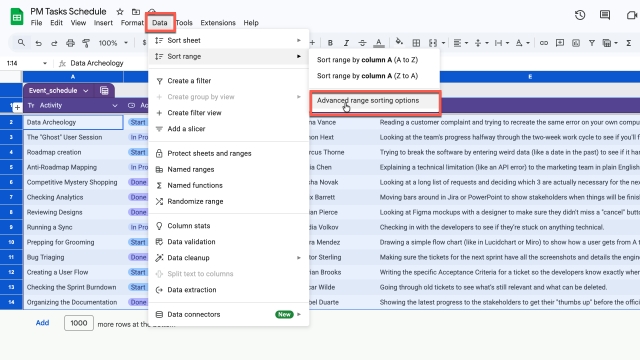
Task: Open the Tools menu
Action: pos(184,23)
